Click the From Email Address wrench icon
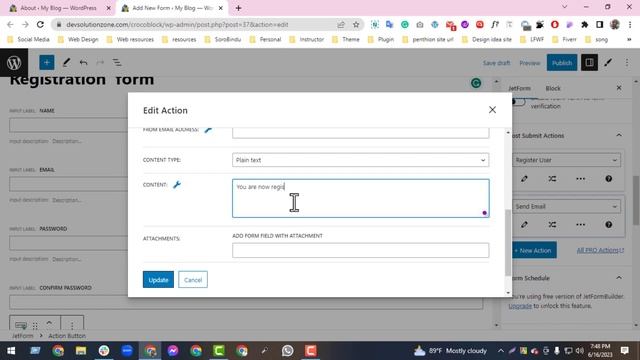 pos(208,130)
